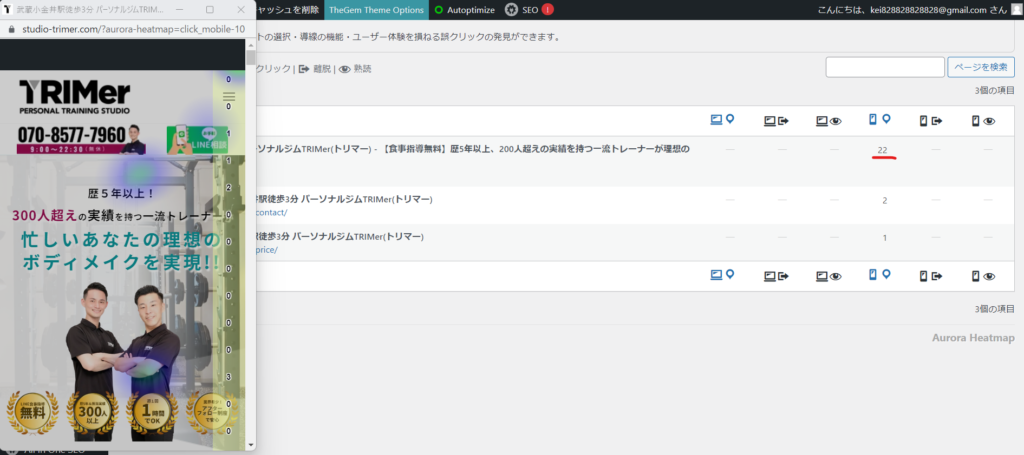Click the TRIMer Personal Training Studio logo
This screenshot has height=455, width=1024.
74,98
